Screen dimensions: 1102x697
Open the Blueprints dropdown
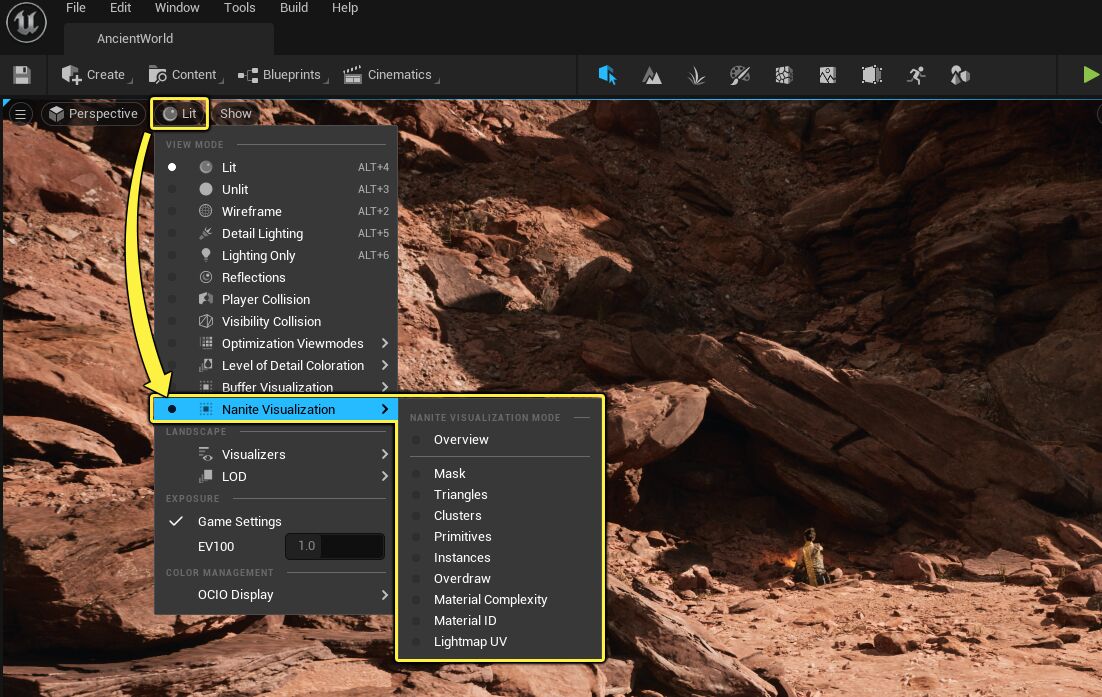283,75
